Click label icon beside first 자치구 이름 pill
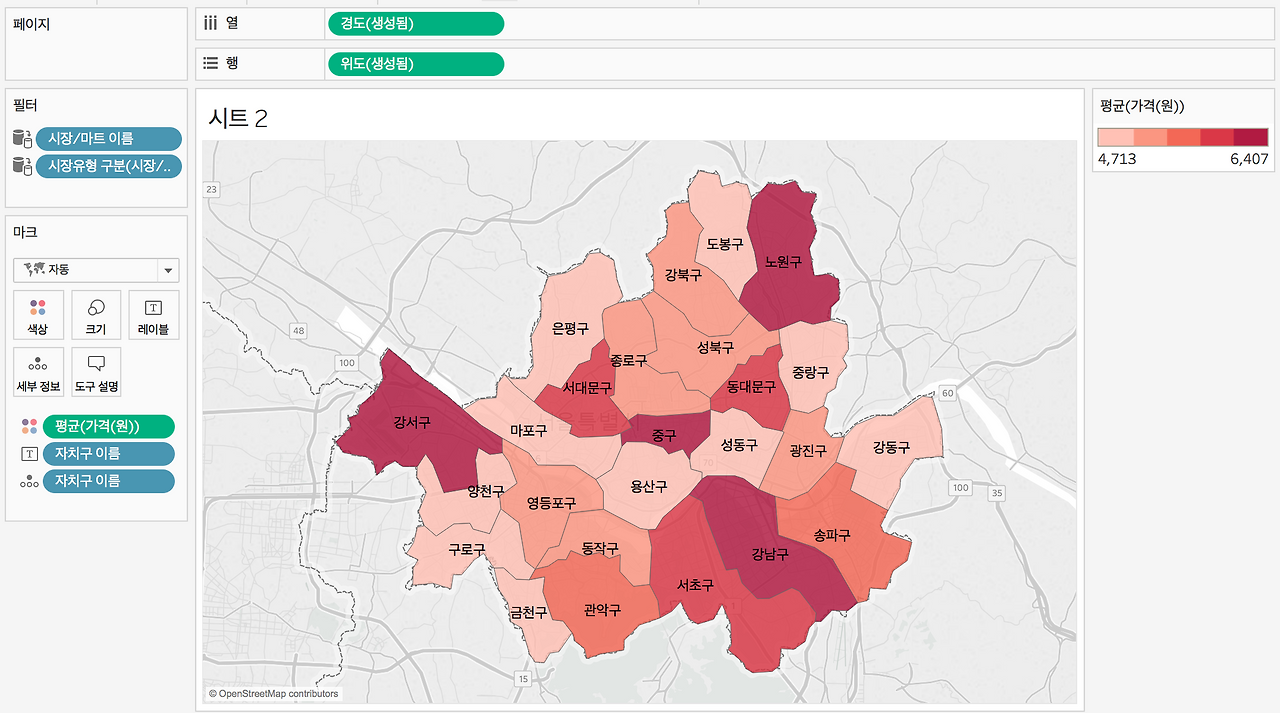Viewport: 1280px width, 713px height. click(29, 454)
